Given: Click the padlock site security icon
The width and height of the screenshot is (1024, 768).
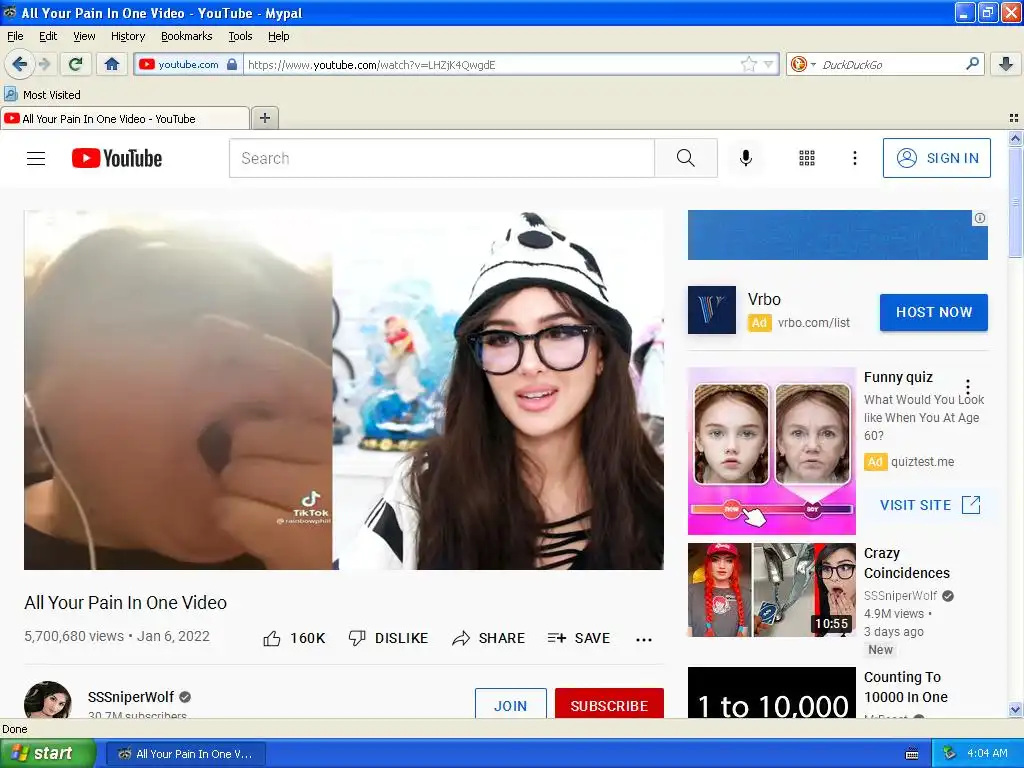Looking at the screenshot, I should (x=232, y=64).
